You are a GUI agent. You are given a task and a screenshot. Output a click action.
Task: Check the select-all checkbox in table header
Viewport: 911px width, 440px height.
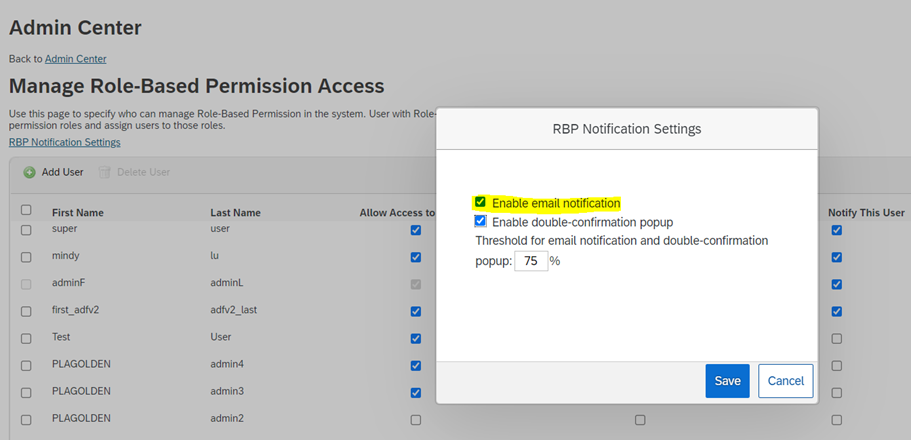pos(26,210)
